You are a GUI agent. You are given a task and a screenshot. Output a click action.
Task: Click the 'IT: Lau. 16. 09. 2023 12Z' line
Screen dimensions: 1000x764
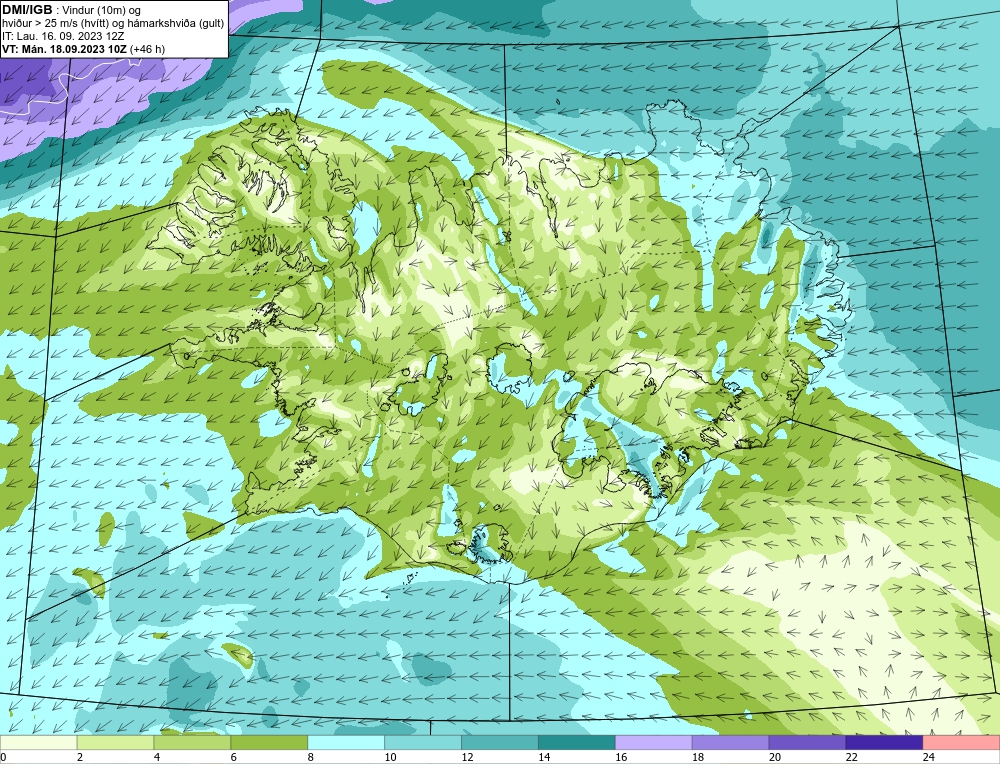pyautogui.click(x=64, y=36)
